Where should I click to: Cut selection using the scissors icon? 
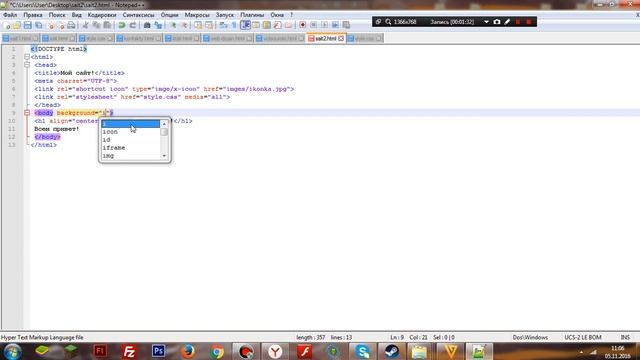85,25
